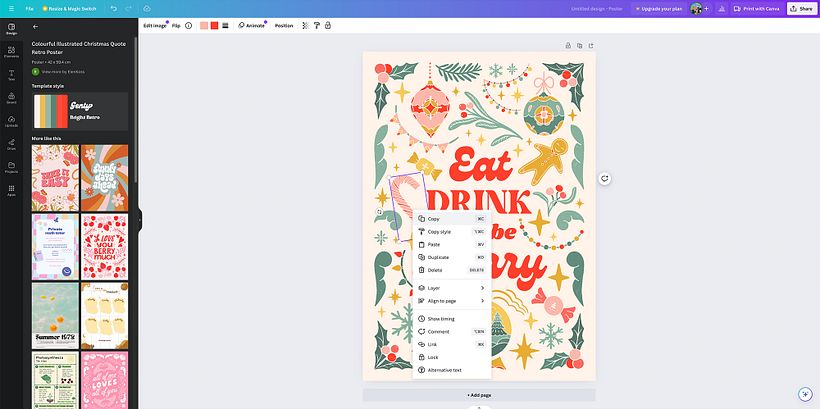Open the Brand tab in sidebar
The height and width of the screenshot is (409, 820).
tap(12, 98)
